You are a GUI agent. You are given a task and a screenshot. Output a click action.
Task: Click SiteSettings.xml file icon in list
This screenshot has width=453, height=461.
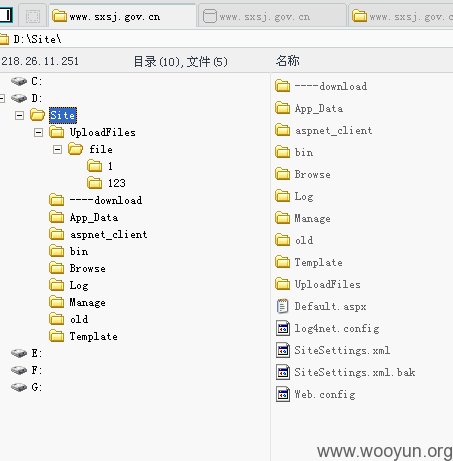coord(283,350)
